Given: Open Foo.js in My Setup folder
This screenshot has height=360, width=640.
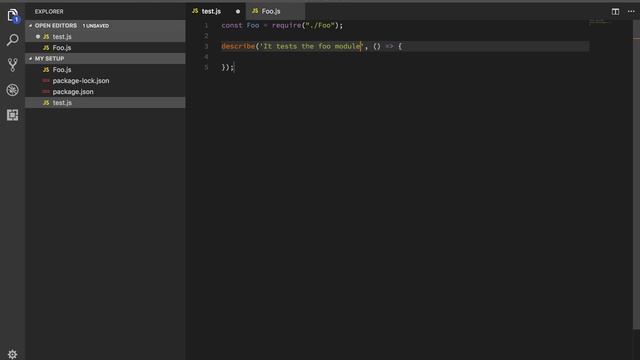Looking at the screenshot, I should 105,69.
